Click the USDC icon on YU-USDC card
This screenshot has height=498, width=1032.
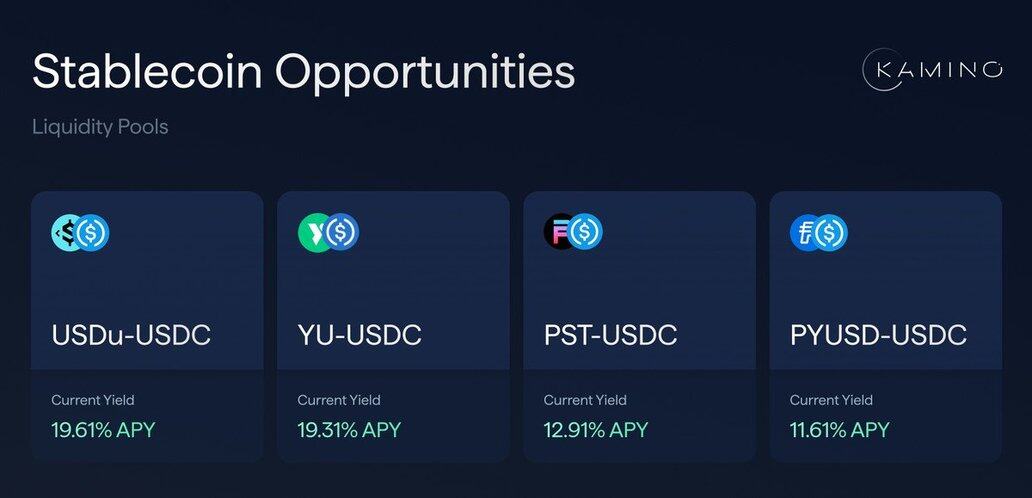click(x=342, y=232)
